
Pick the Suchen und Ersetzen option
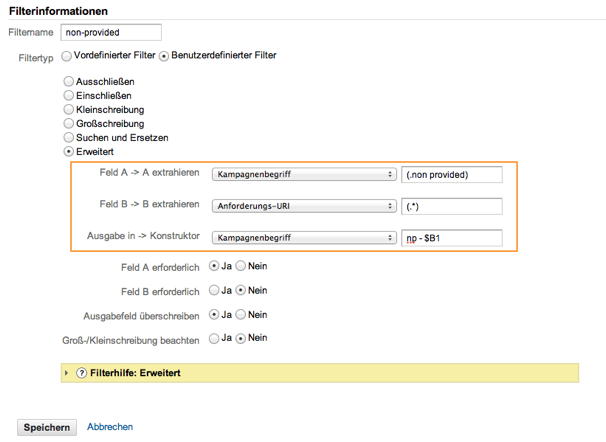68,137
